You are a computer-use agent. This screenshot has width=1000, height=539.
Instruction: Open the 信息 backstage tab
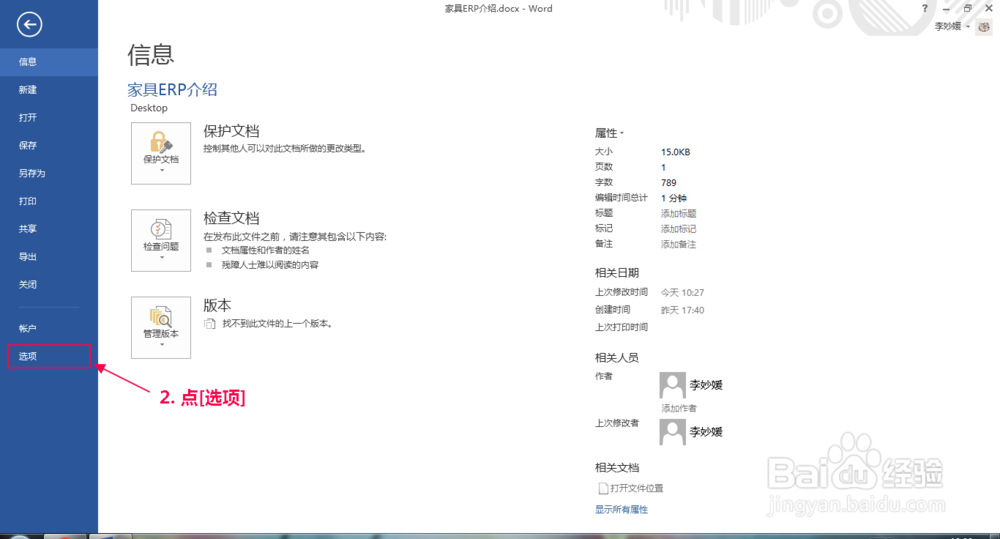tap(49, 62)
